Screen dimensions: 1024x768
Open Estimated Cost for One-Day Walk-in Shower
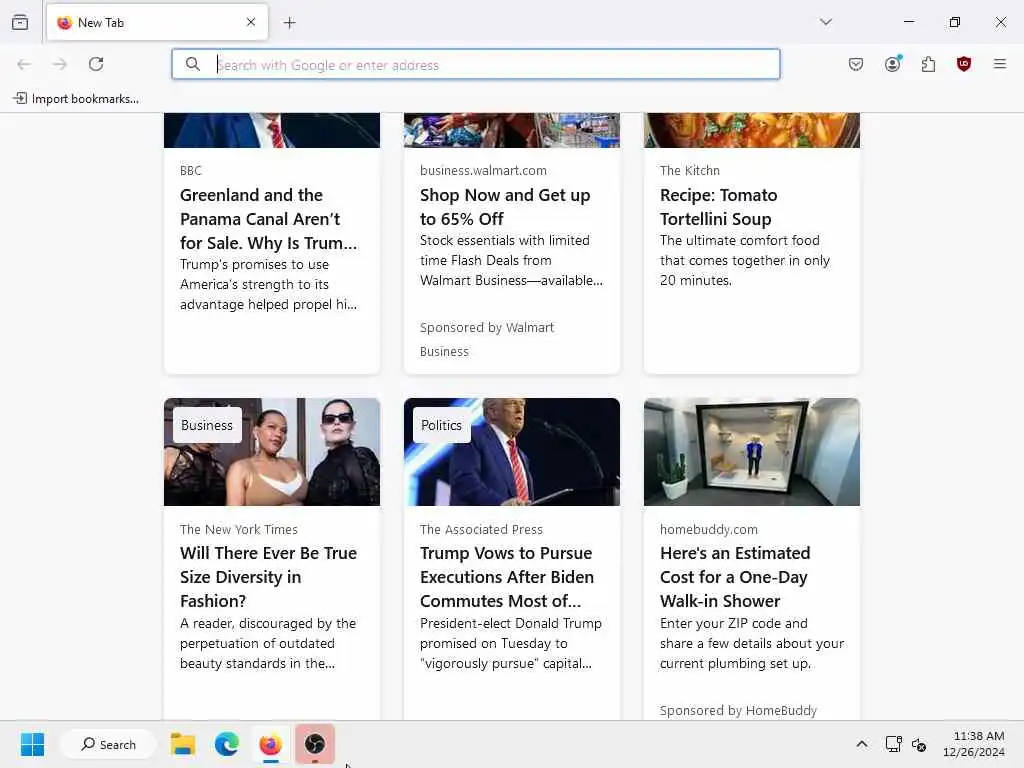point(735,577)
